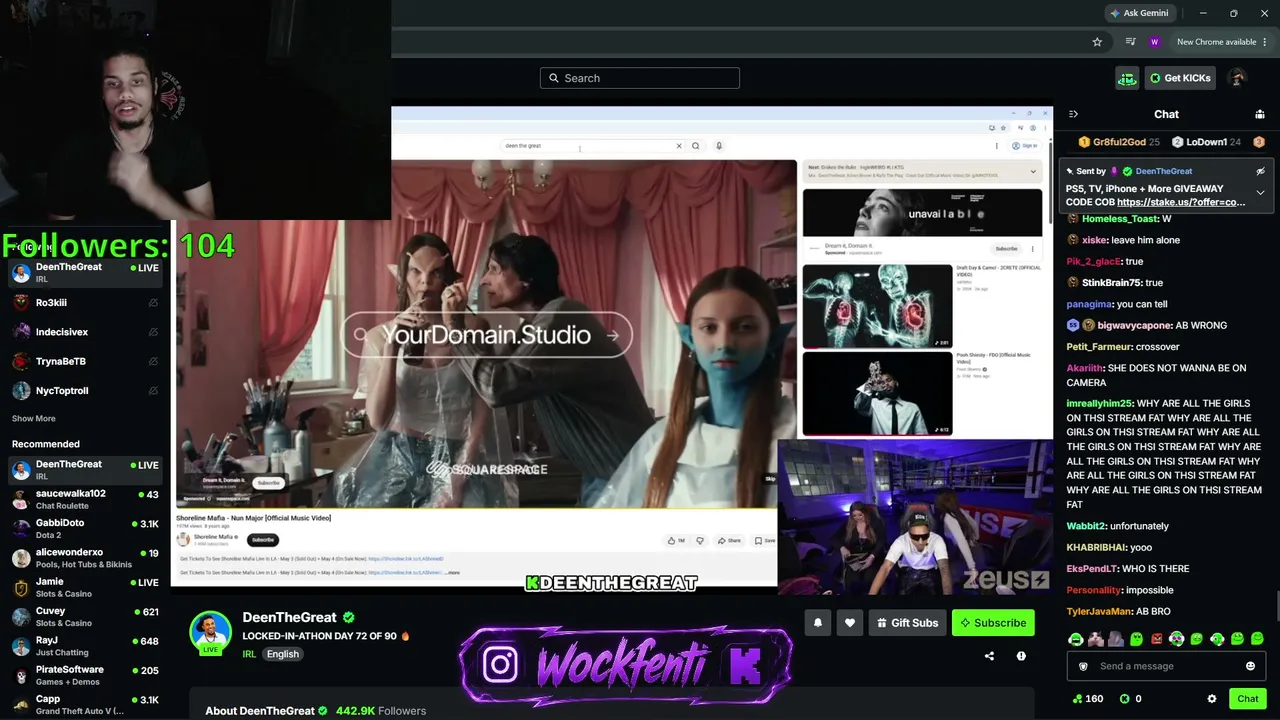Image resolution: width=1280 pixels, height=720 pixels.
Task: Click the notification bell for DeenTheGreat
Action: tap(818, 623)
